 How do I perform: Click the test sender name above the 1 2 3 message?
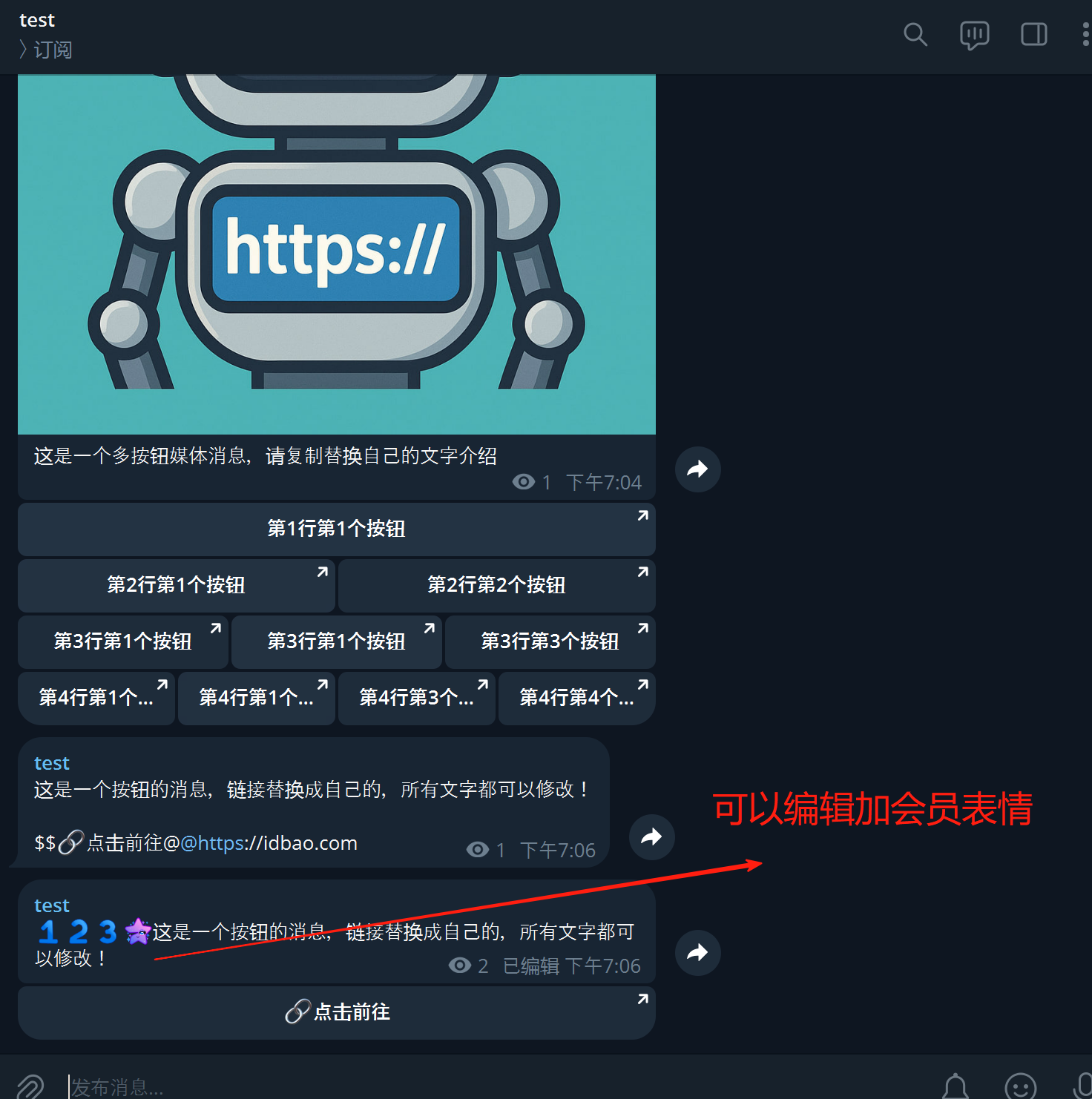tap(52, 905)
